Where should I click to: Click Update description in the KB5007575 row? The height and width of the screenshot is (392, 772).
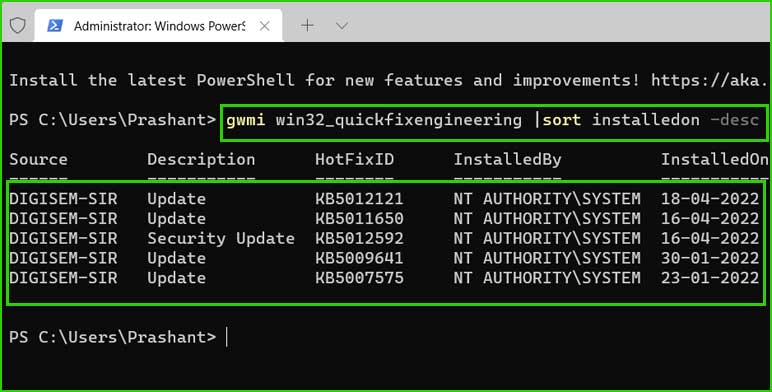click(x=176, y=278)
